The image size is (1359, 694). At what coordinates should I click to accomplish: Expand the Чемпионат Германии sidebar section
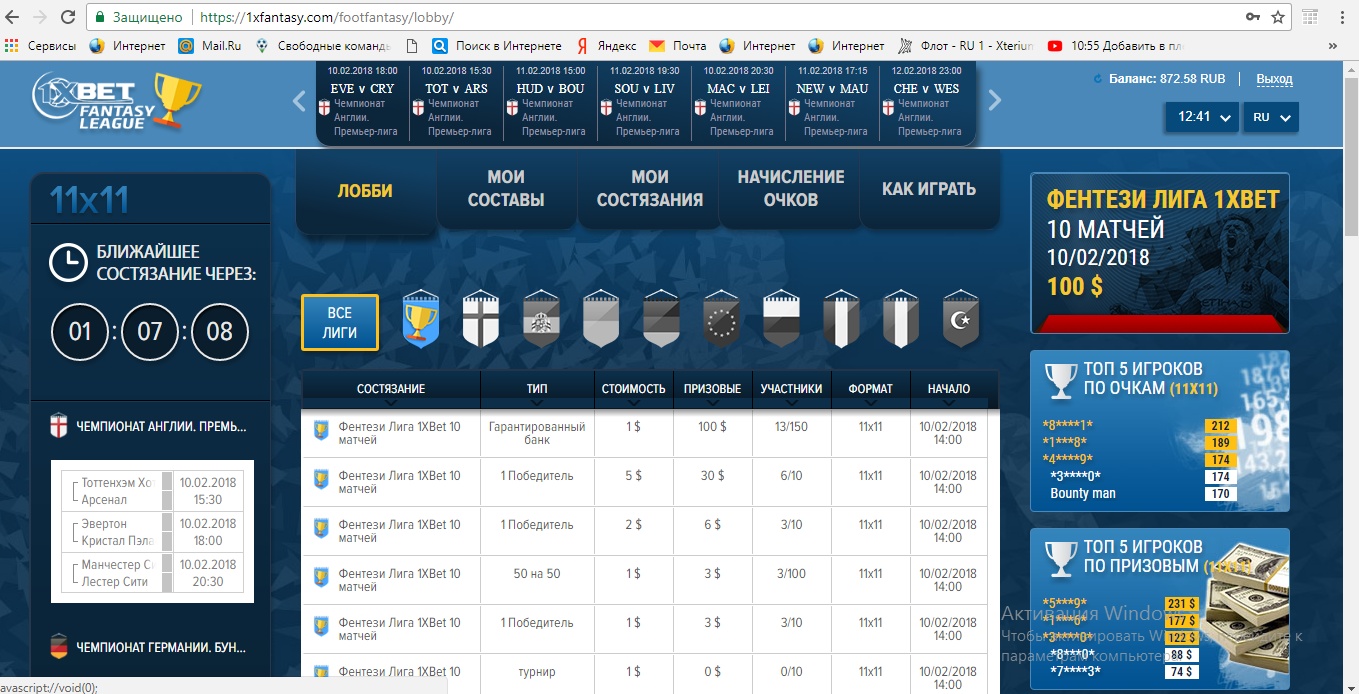tap(150, 647)
